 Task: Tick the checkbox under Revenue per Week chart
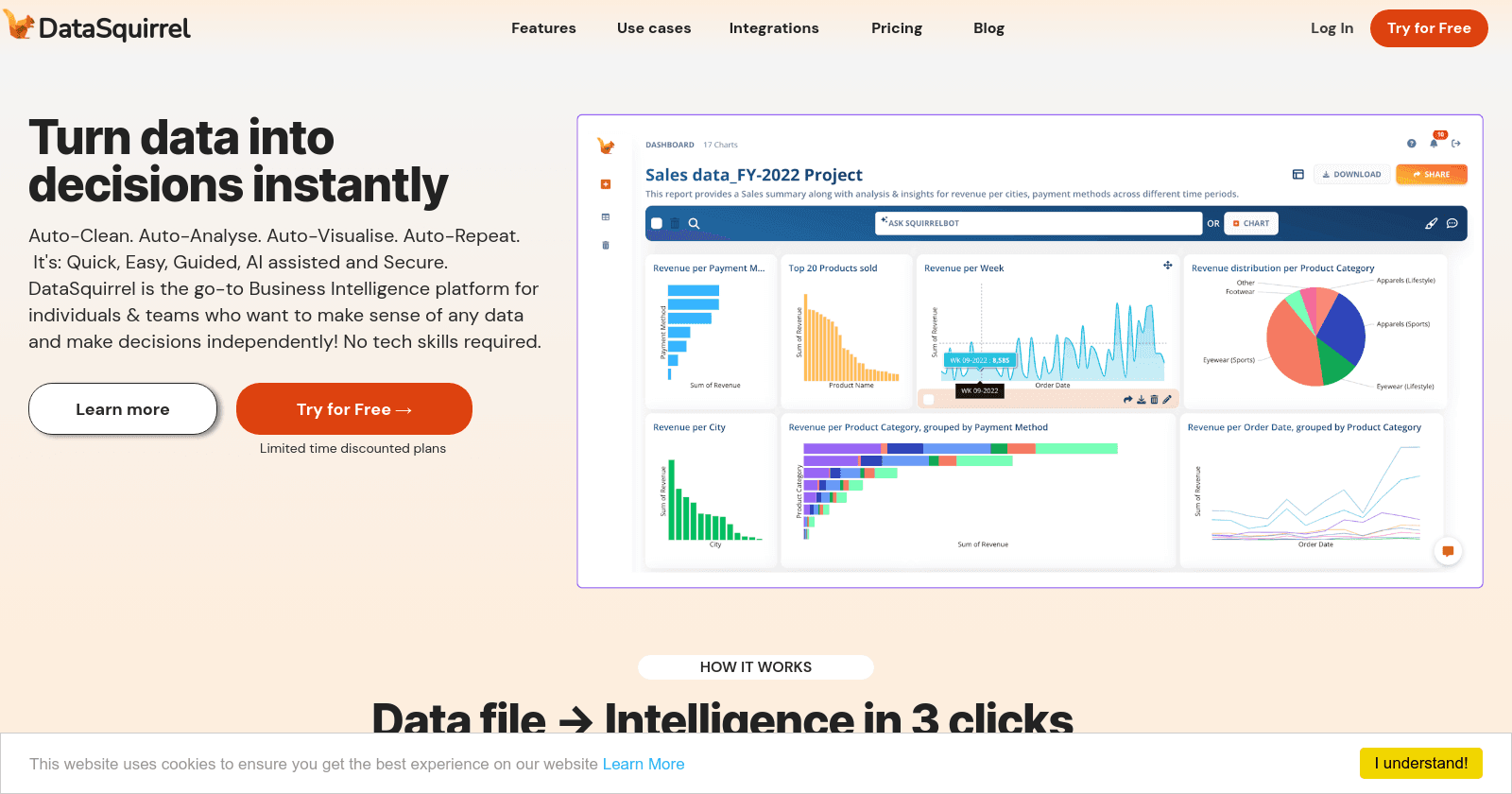tap(928, 400)
